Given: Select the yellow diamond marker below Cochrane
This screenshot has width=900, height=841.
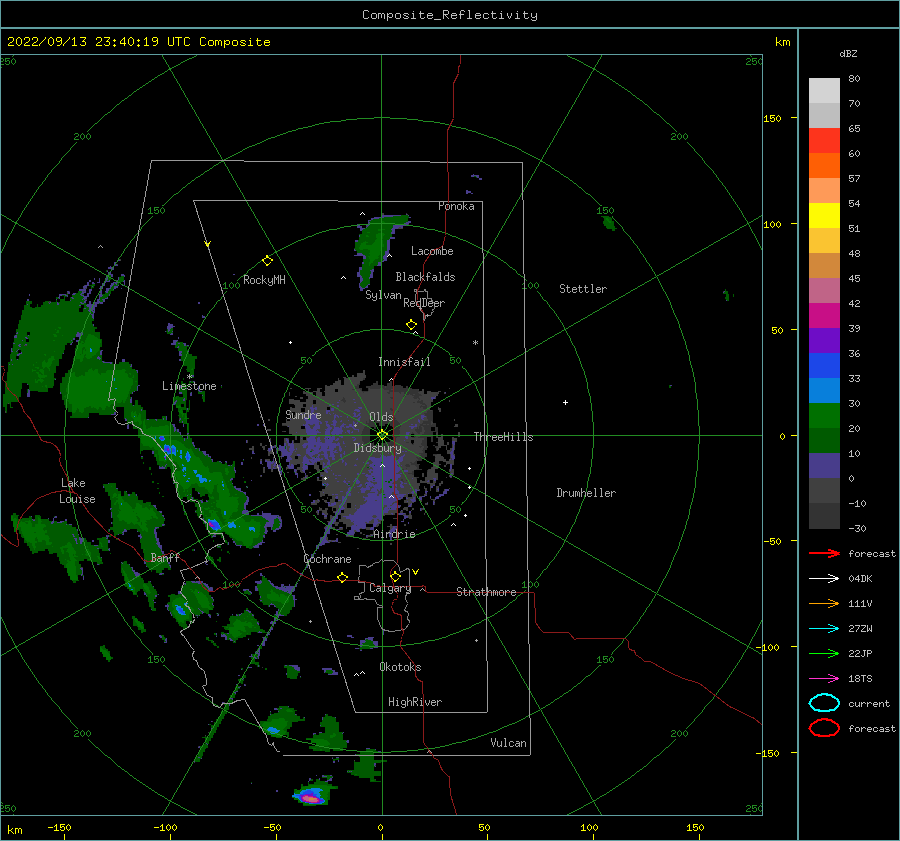Looking at the screenshot, I should point(342,577).
